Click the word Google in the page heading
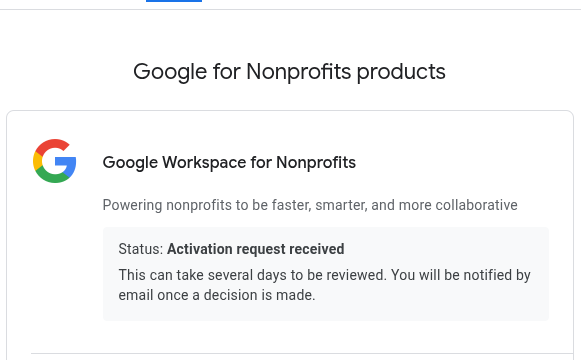This screenshot has height=360, width=581. click(170, 72)
